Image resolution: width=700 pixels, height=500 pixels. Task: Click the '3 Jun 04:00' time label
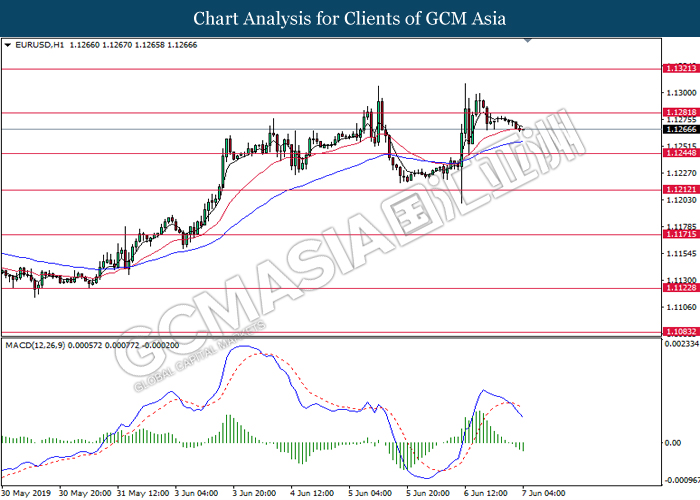tap(196, 493)
